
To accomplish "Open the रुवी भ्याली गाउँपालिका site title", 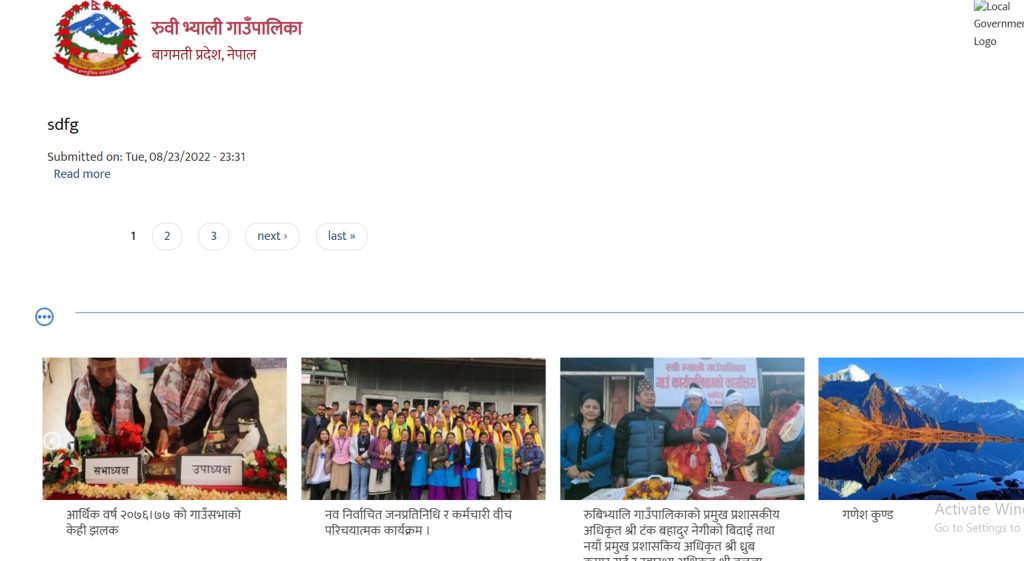I will pyautogui.click(x=227, y=27).
